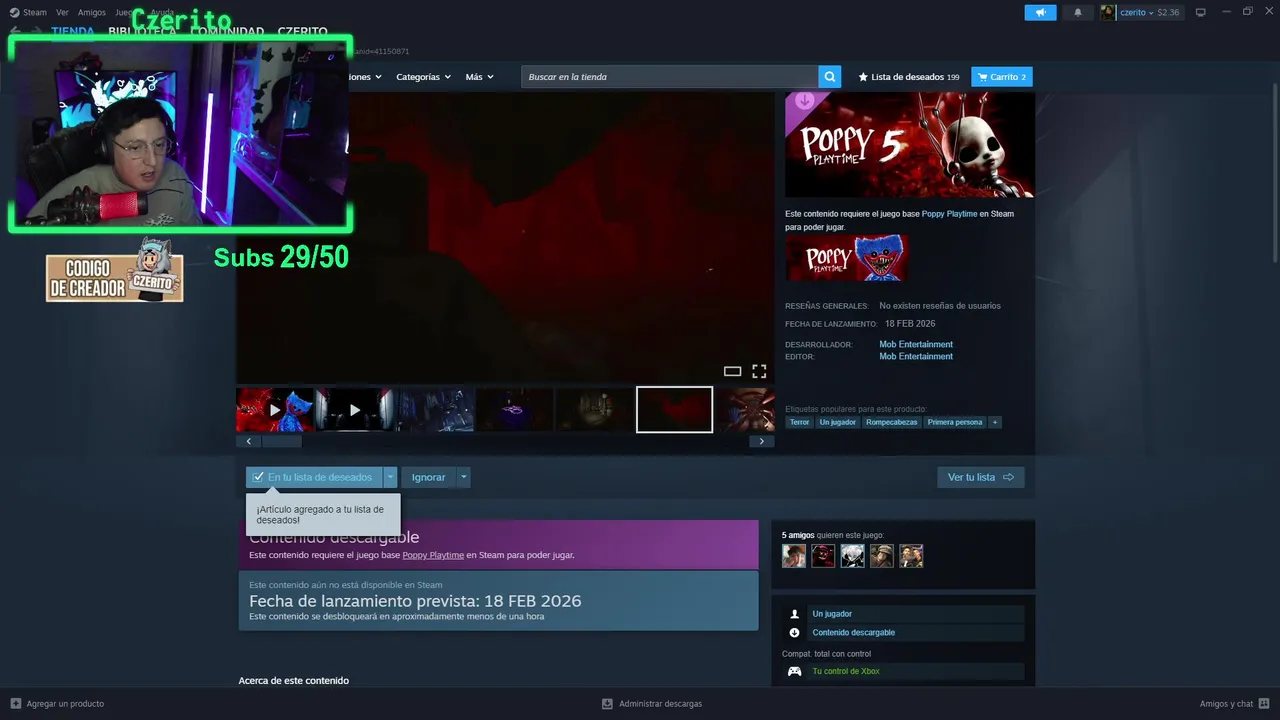
Task: Open the Poppy Playtime base game banner image
Action: pyautogui.click(x=847, y=258)
